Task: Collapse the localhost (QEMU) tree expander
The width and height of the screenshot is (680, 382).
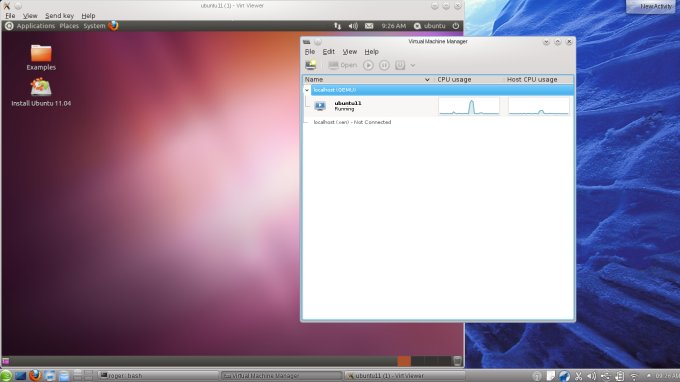Action: tap(307, 90)
